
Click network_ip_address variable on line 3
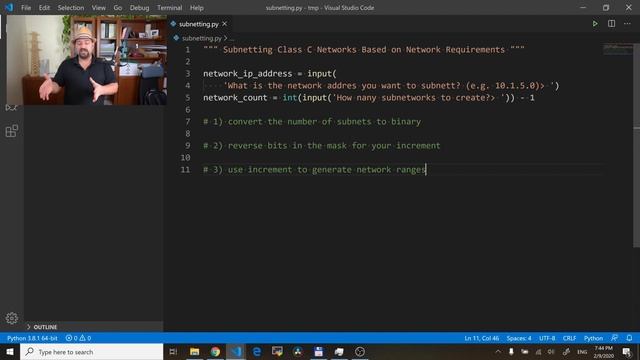[x=248, y=74]
